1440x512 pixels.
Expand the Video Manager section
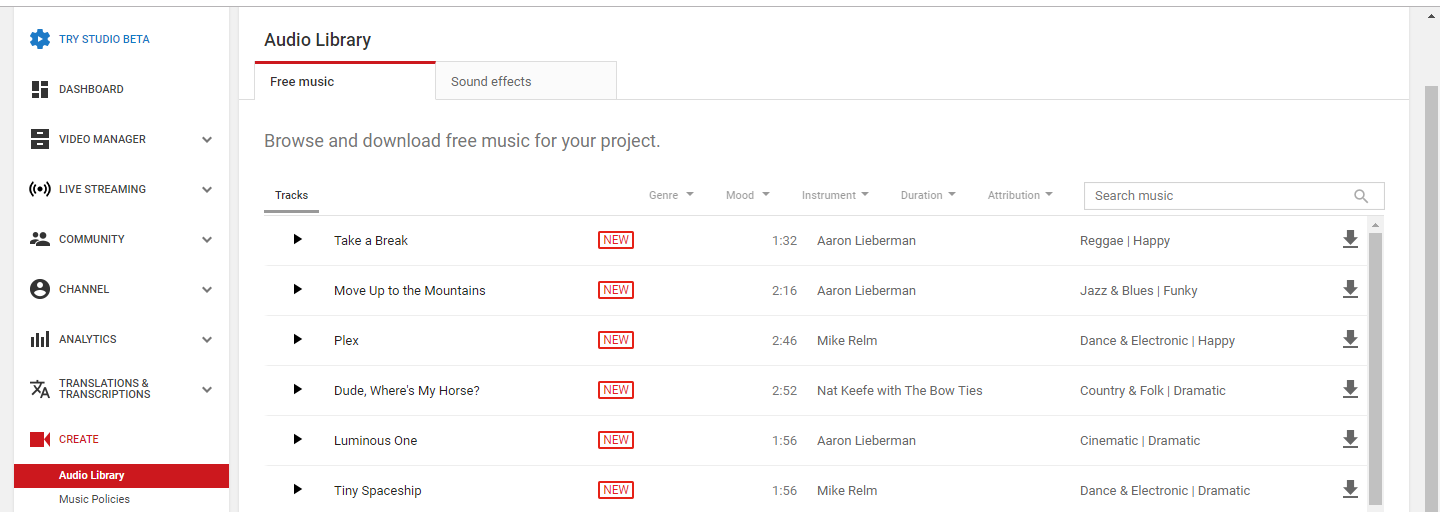click(x=207, y=139)
